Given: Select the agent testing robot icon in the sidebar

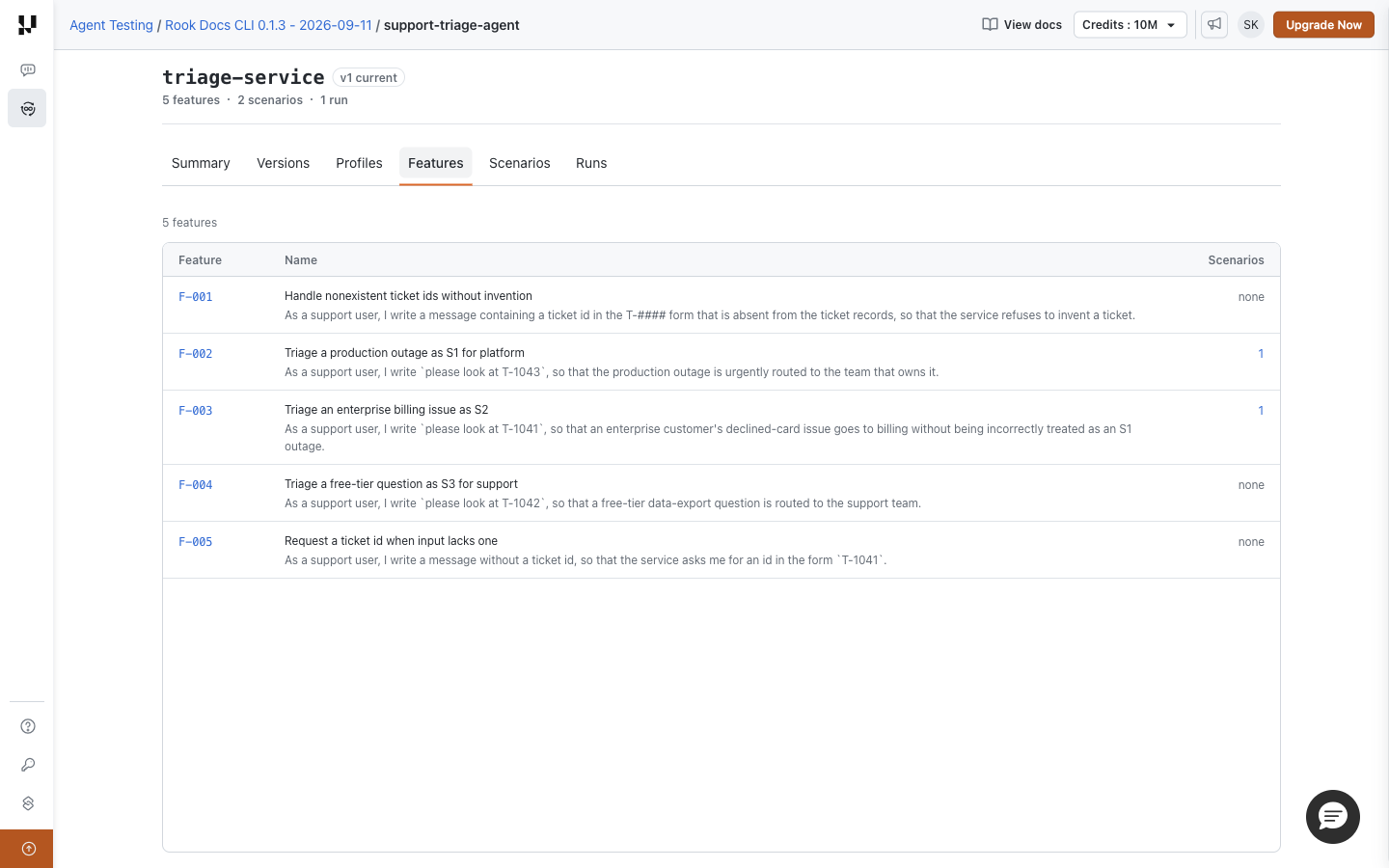Looking at the screenshot, I should 27,108.
